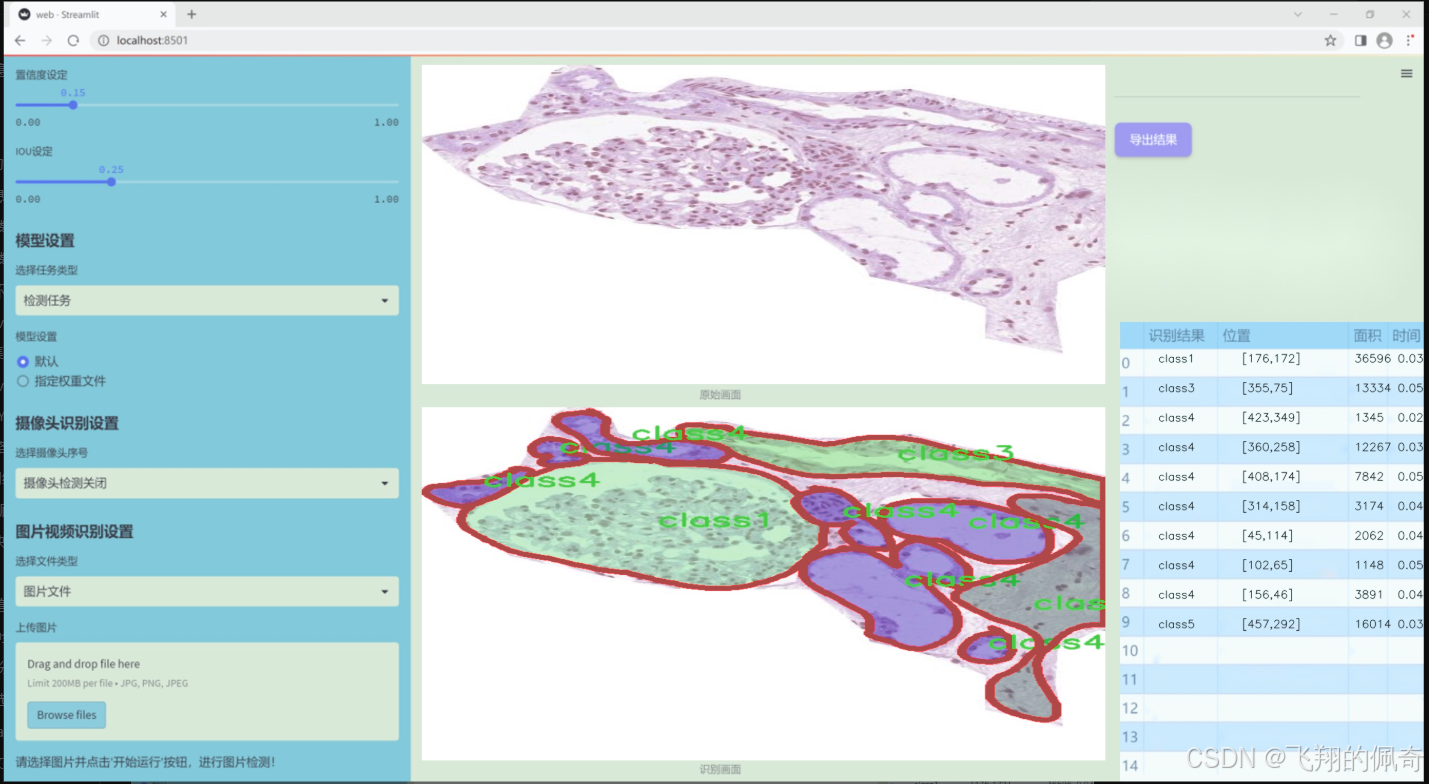Click the area value 7842
The height and width of the screenshot is (784, 1429).
pos(1368,477)
